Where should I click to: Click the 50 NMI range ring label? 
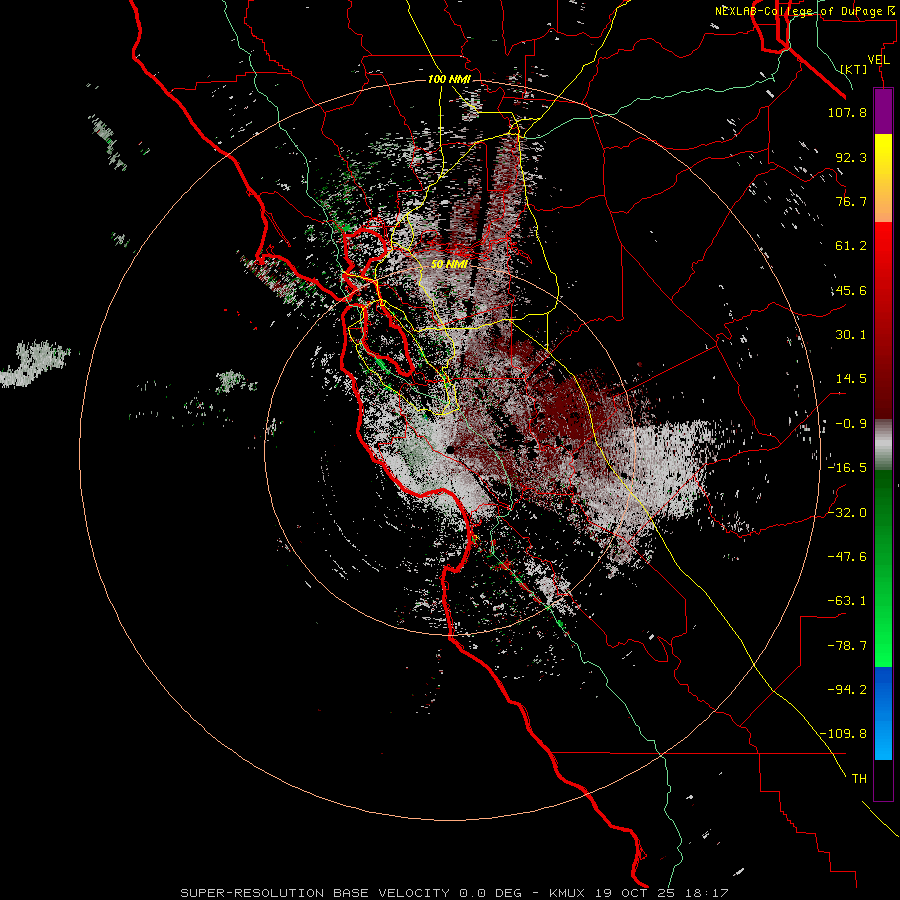(449, 264)
